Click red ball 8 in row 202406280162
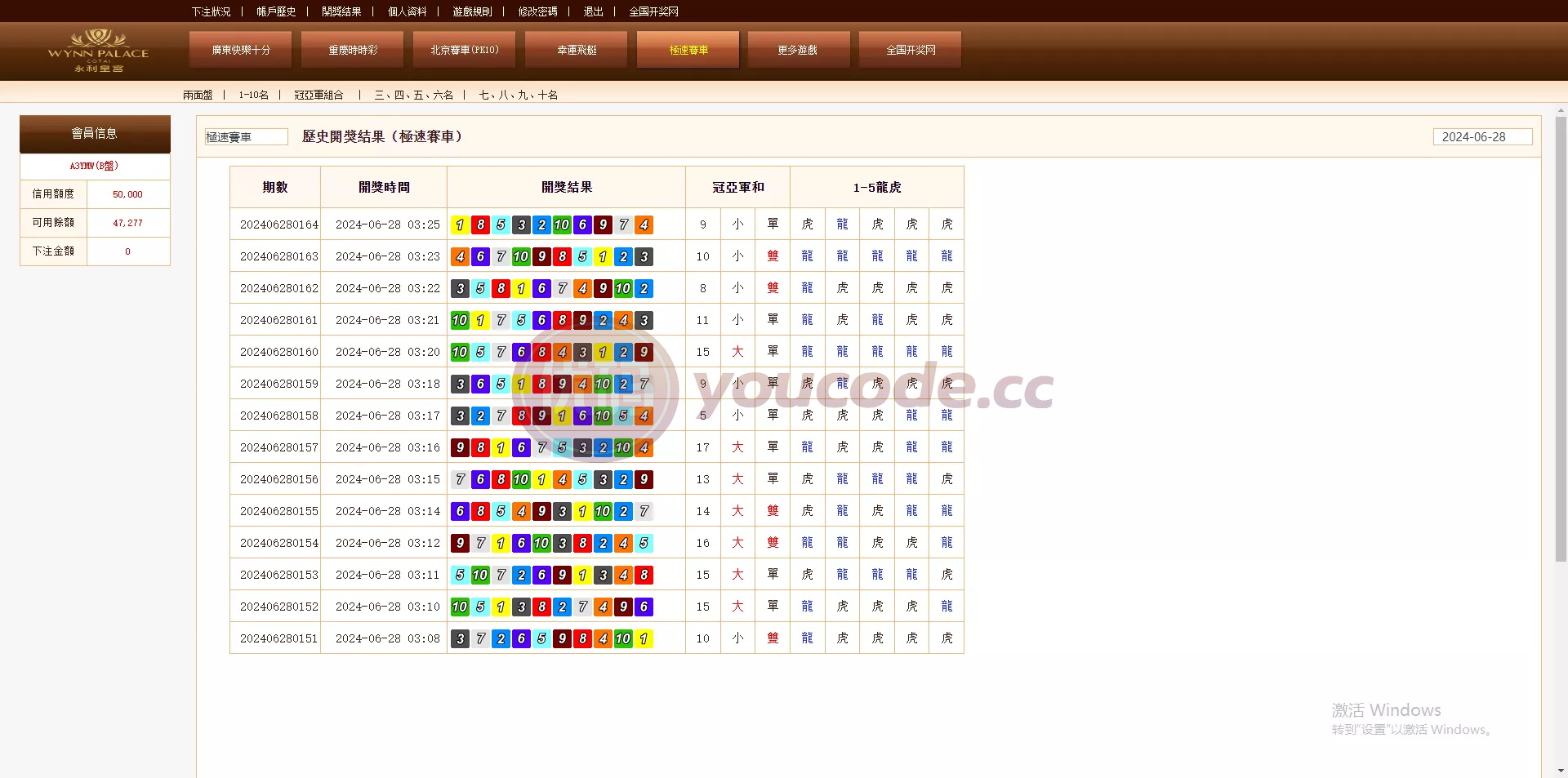Image resolution: width=1568 pixels, height=778 pixels. [x=501, y=288]
